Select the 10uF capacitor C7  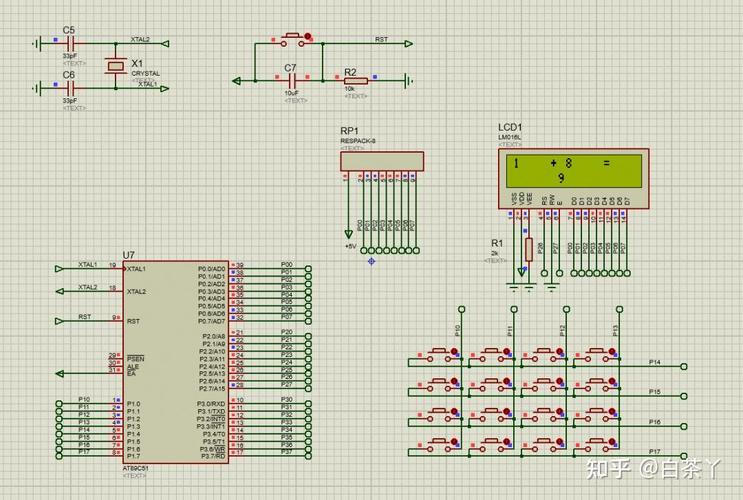(x=290, y=81)
